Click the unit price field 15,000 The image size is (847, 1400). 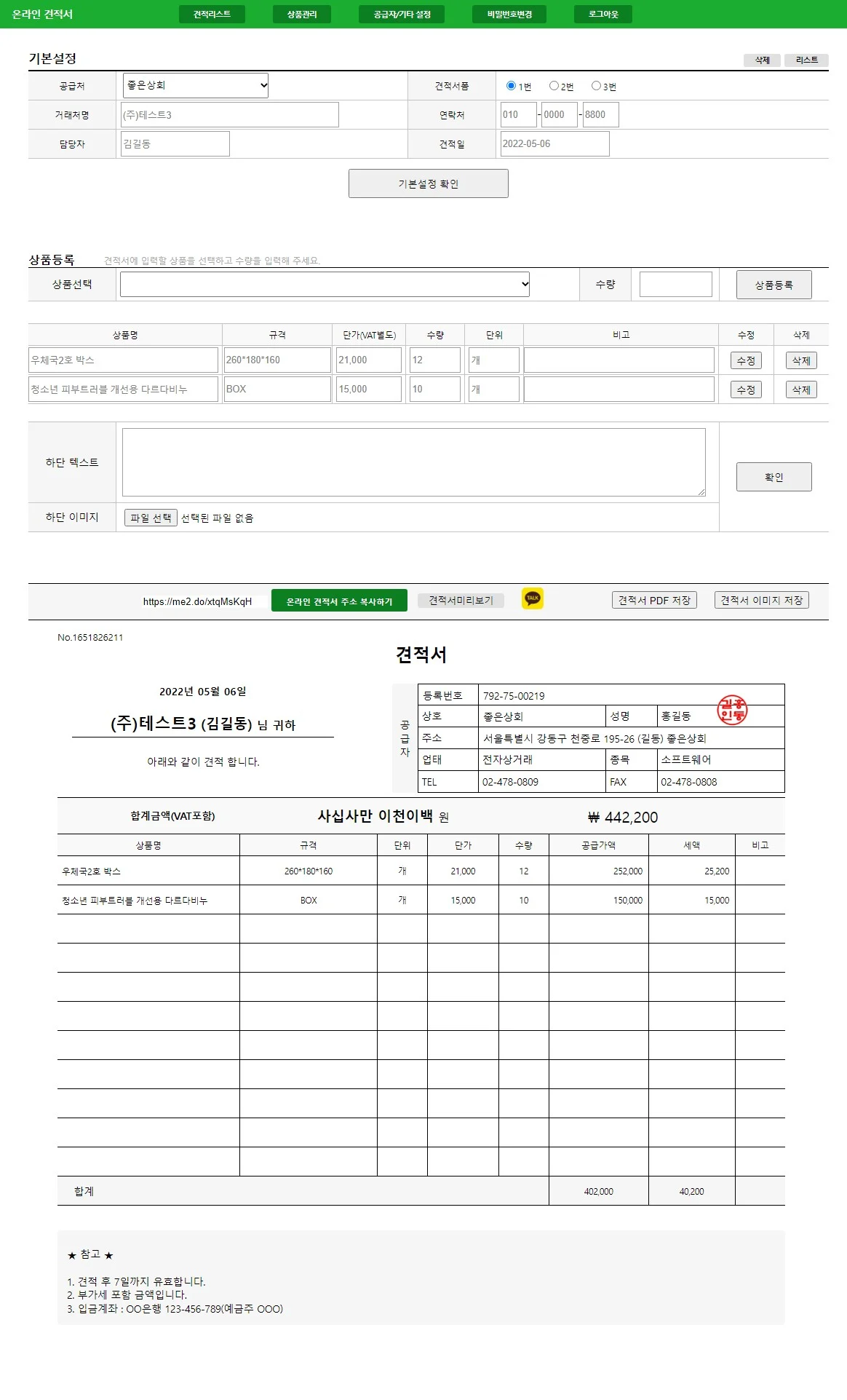point(369,389)
